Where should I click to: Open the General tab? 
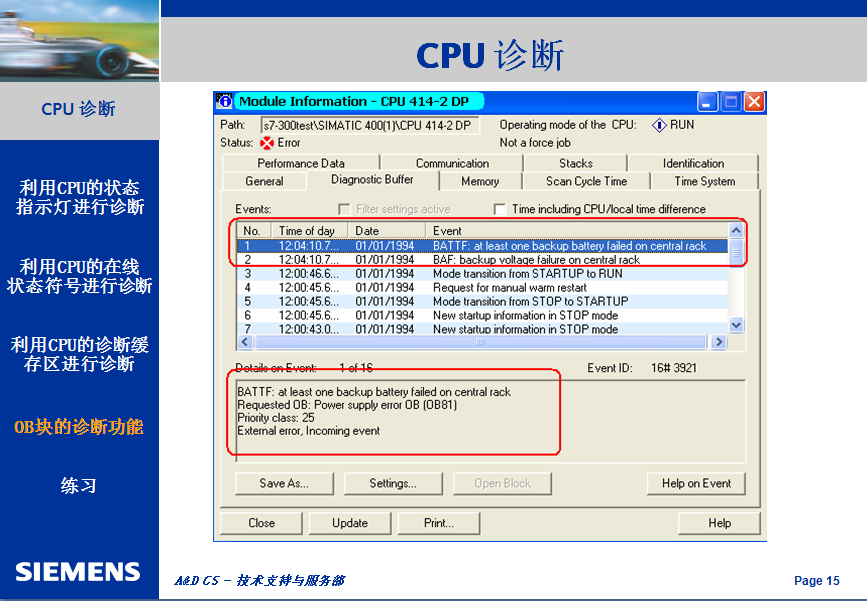coord(264,181)
